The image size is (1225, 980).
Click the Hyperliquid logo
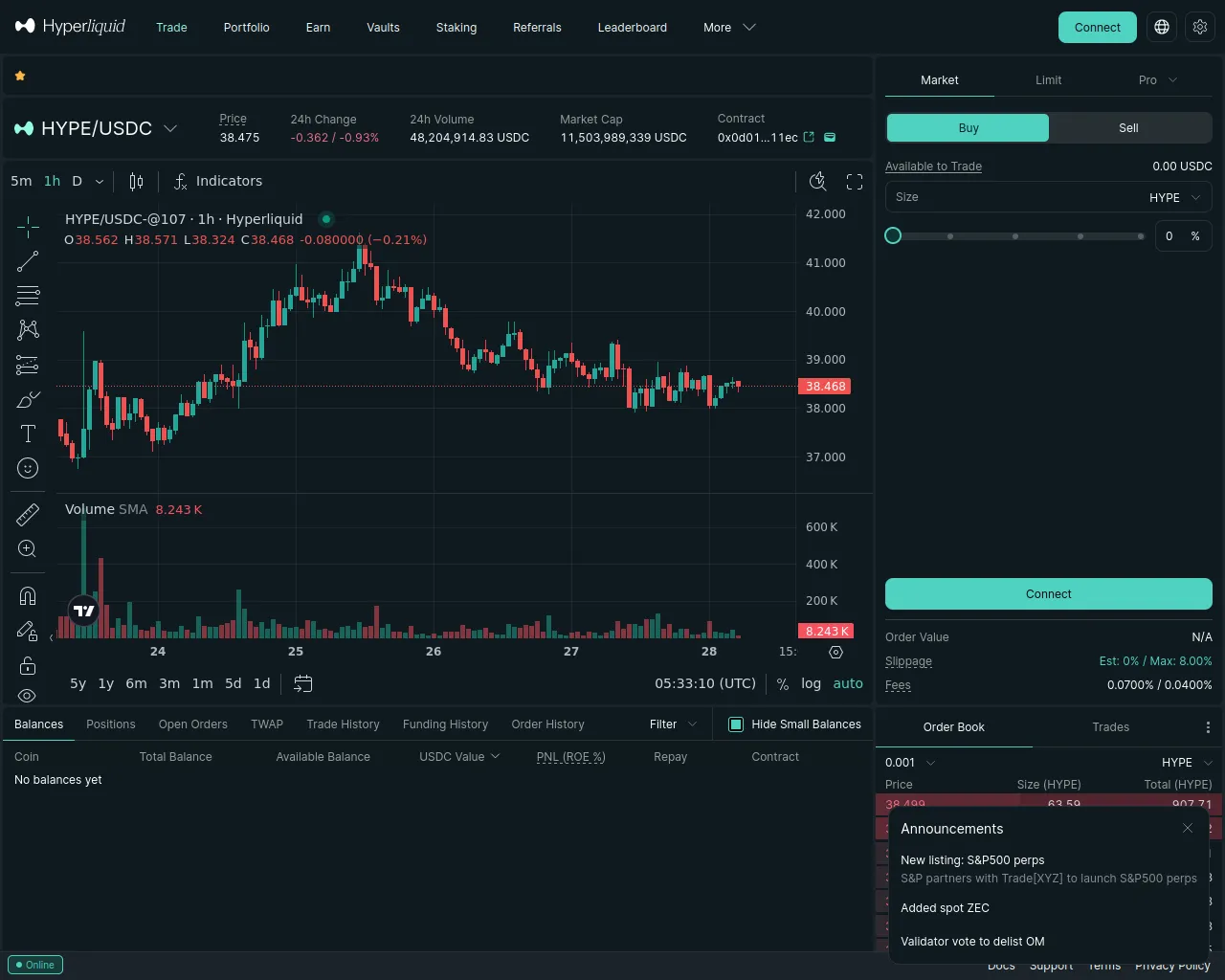pos(71,27)
